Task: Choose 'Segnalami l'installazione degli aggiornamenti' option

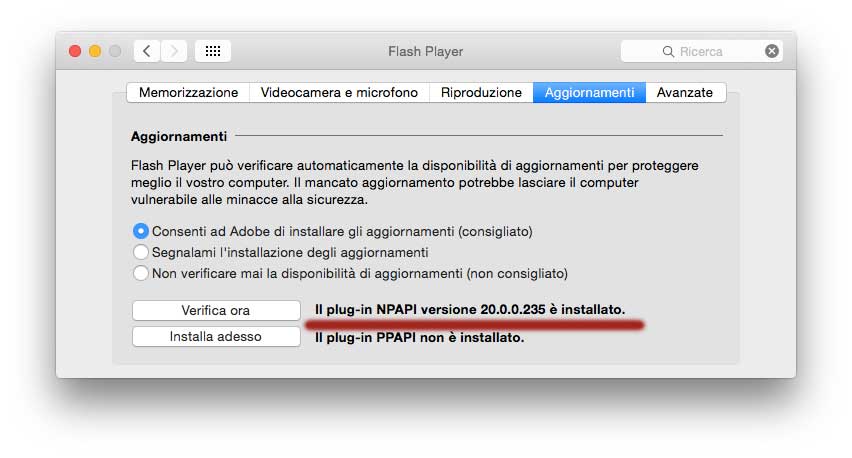Action: tap(141, 252)
